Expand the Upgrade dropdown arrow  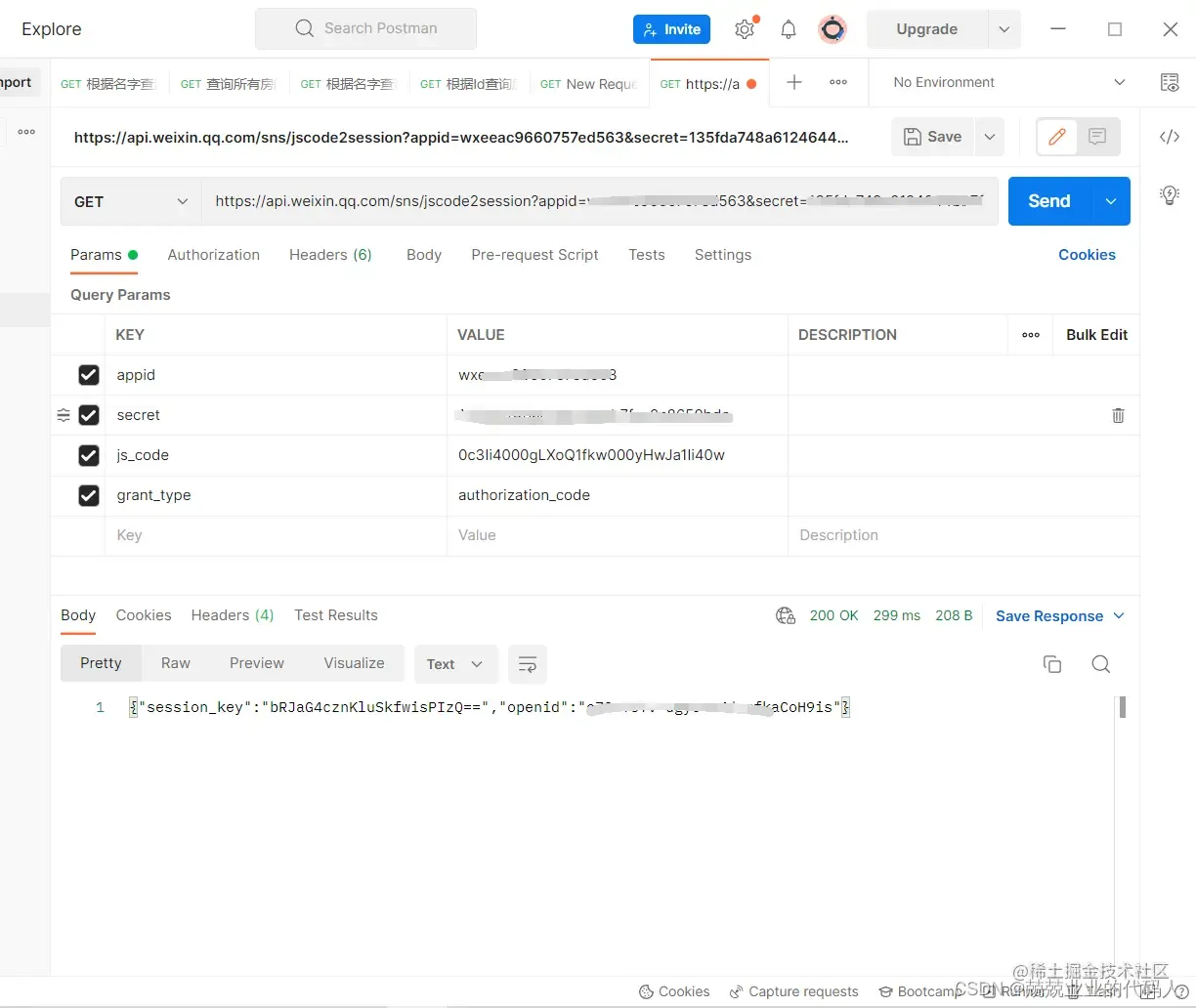coord(1004,29)
